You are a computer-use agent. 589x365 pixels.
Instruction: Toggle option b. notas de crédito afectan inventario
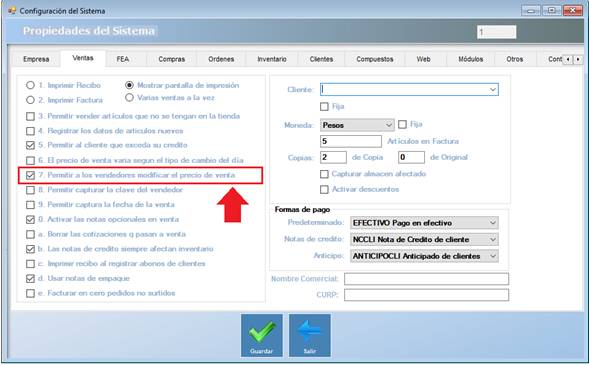[x=30, y=249]
